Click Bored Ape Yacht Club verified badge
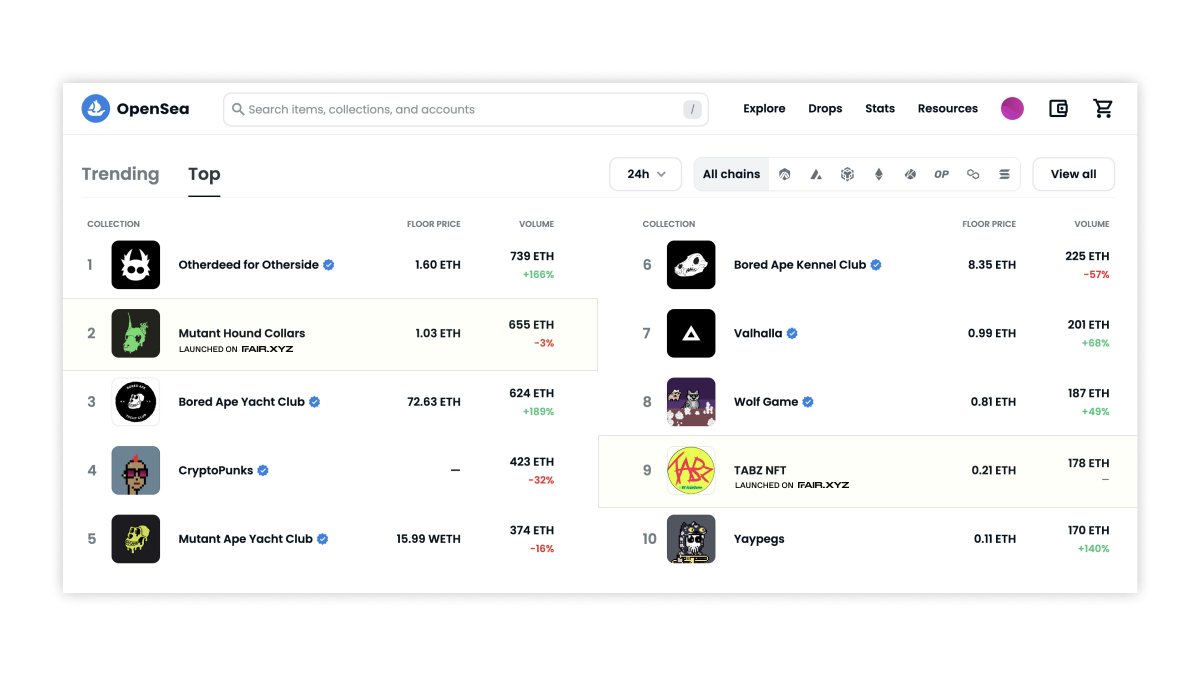This screenshot has height=675, width=1200. [x=314, y=402]
